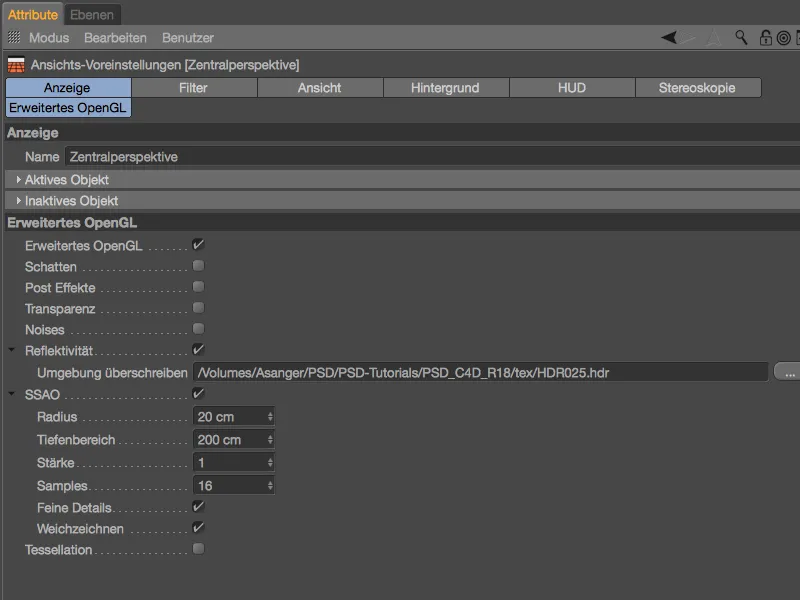Browse for environment file with ... button

tap(789, 372)
